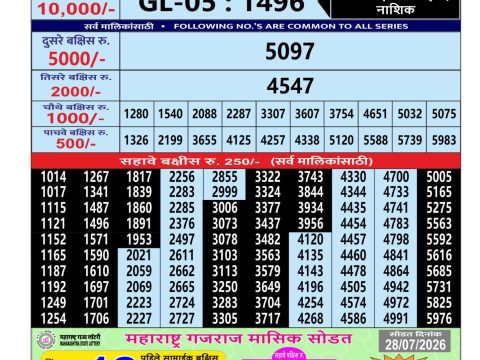Image resolution: width=480 pixels, height=360 pixels.
Task: Click sixth prize number 3305
Action: point(225,318)
